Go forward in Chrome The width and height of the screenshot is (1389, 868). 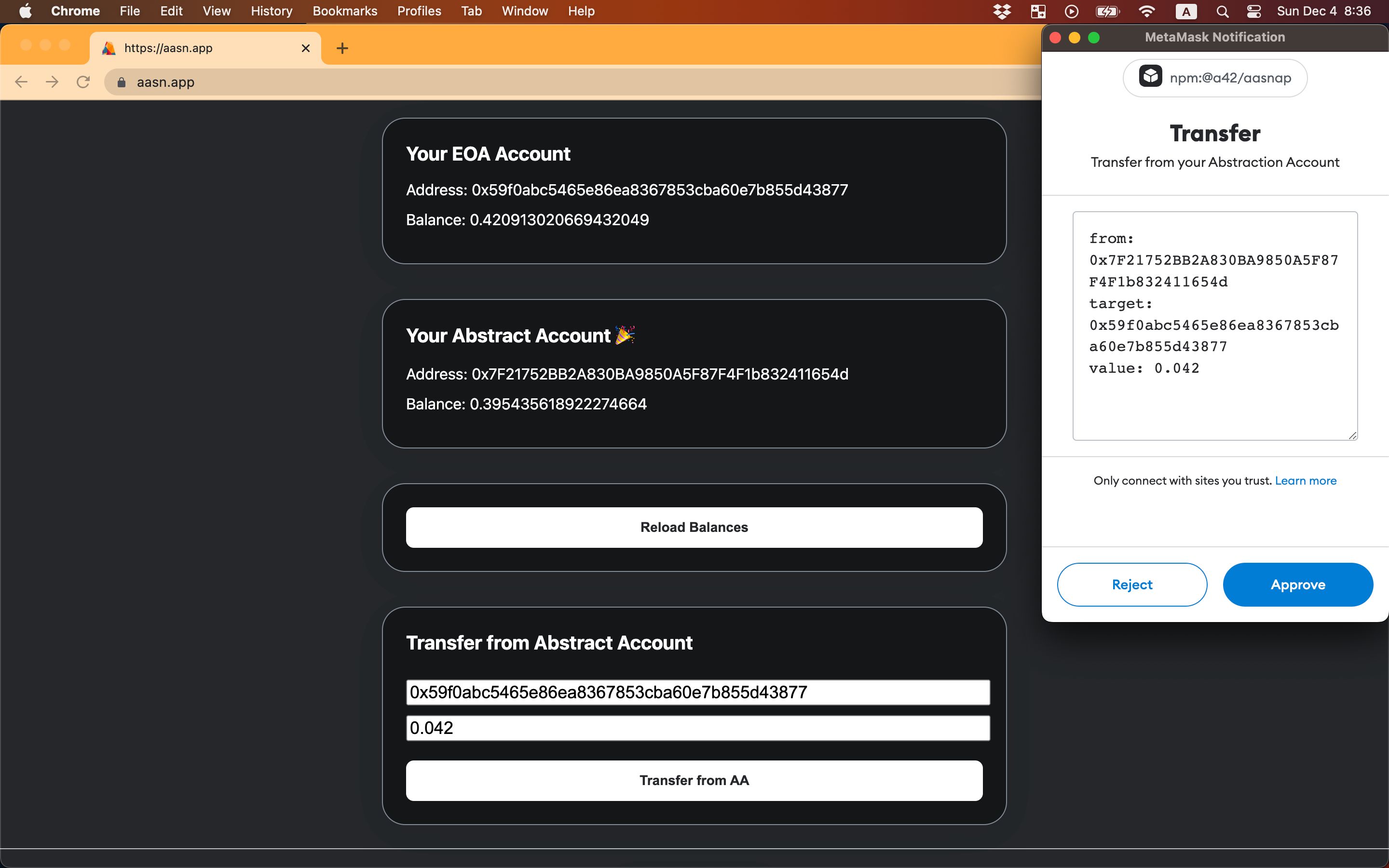52,82
